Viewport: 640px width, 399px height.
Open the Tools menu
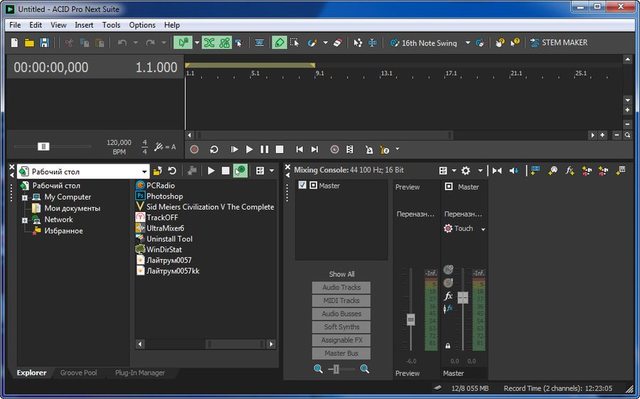111,25
